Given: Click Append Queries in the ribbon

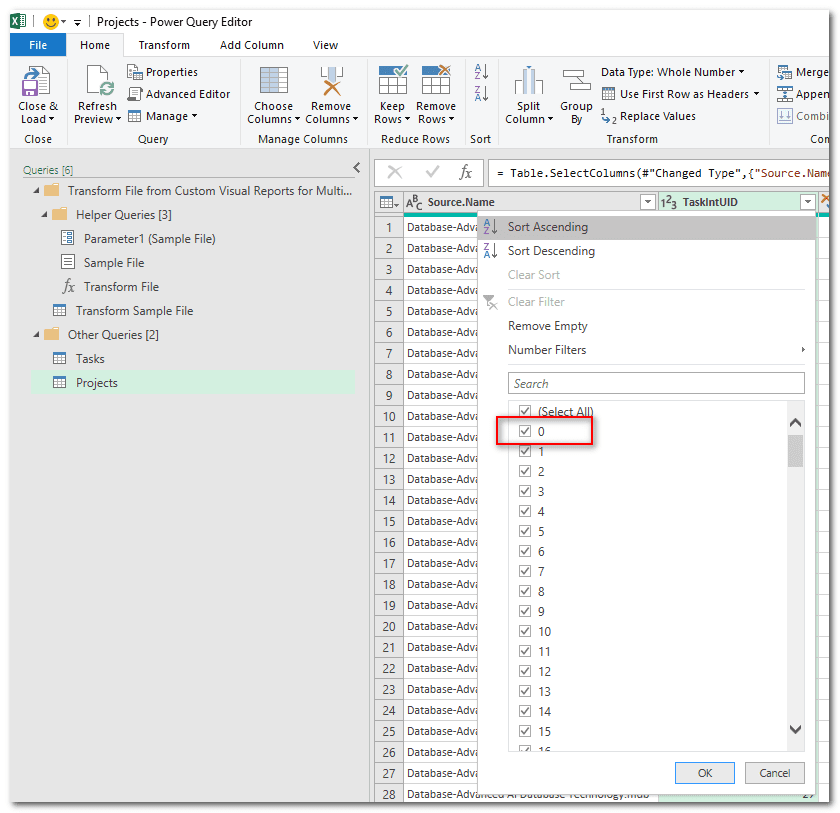Looking at the screenshot, I should click(802, 94).
